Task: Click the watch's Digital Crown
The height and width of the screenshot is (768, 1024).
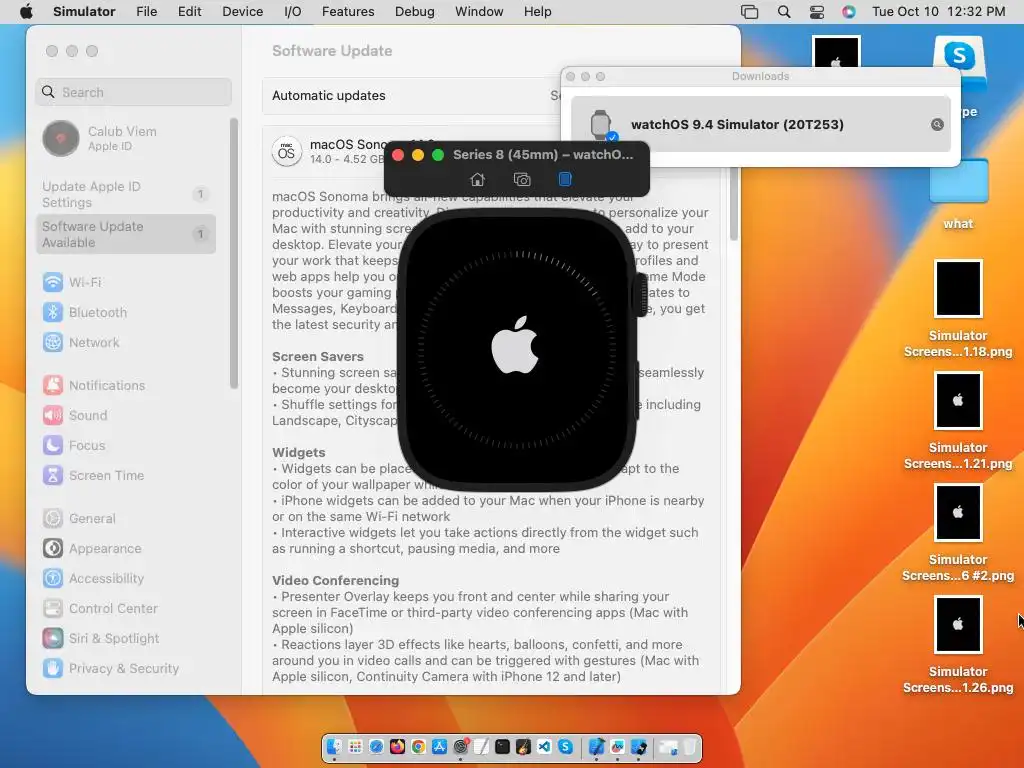Action: 641,295
